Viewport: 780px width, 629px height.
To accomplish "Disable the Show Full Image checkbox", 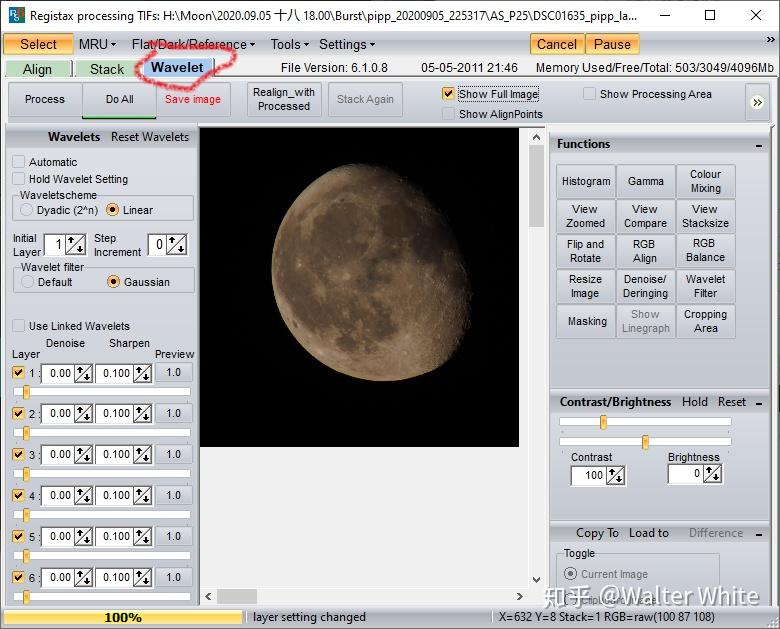I will [448, 94].
